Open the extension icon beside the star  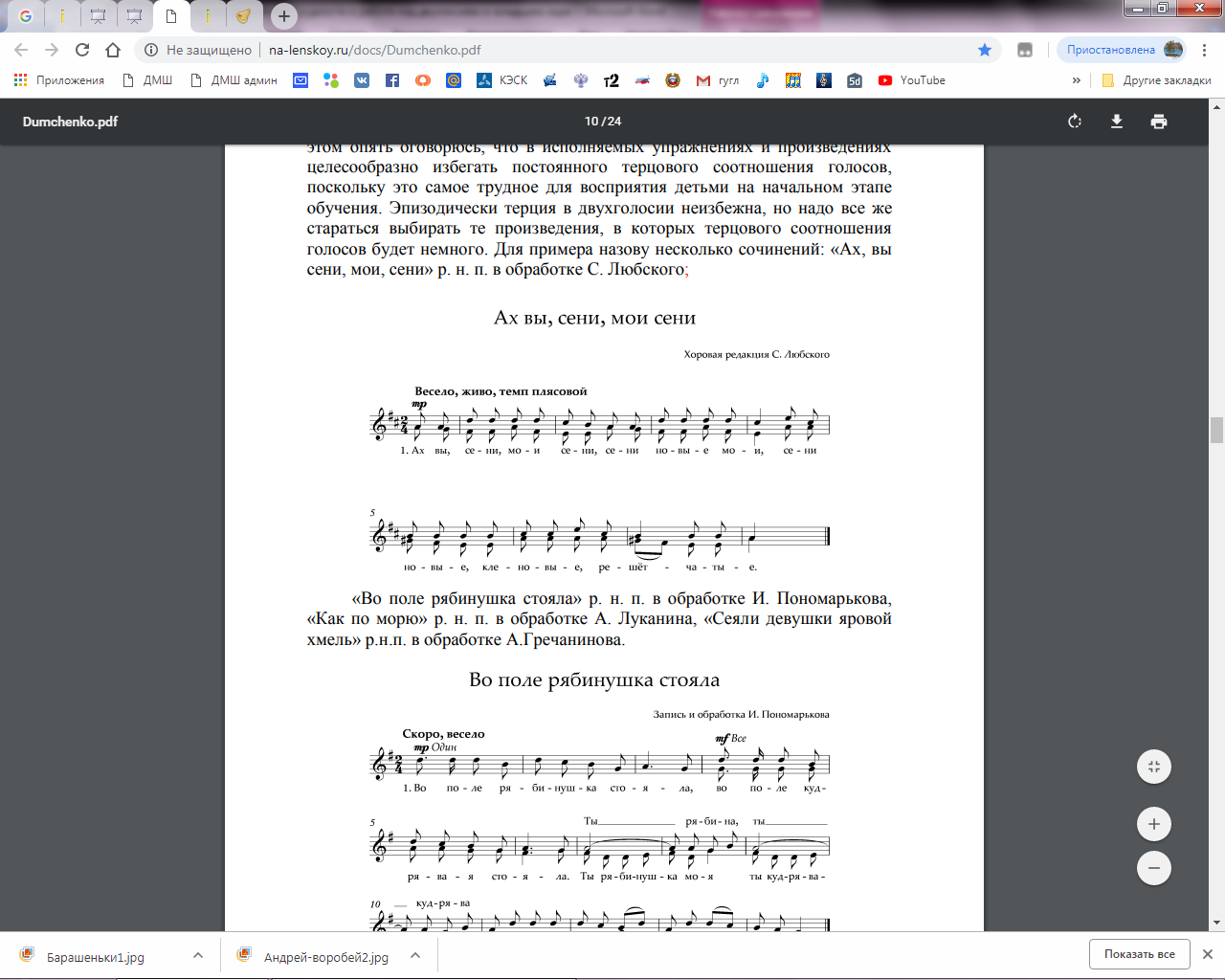click(x=1025, y=50)
